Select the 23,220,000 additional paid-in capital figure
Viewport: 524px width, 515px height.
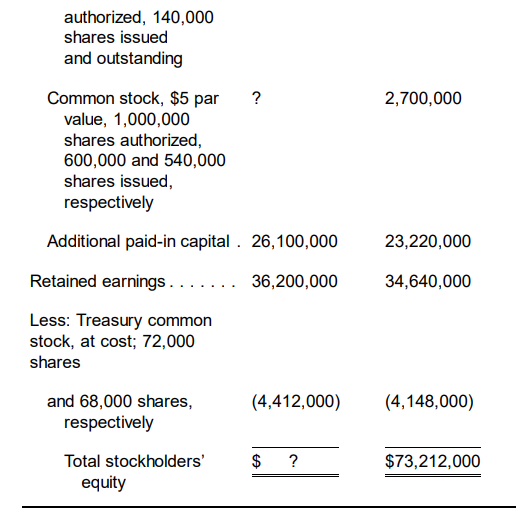click(x=428, y=241)
